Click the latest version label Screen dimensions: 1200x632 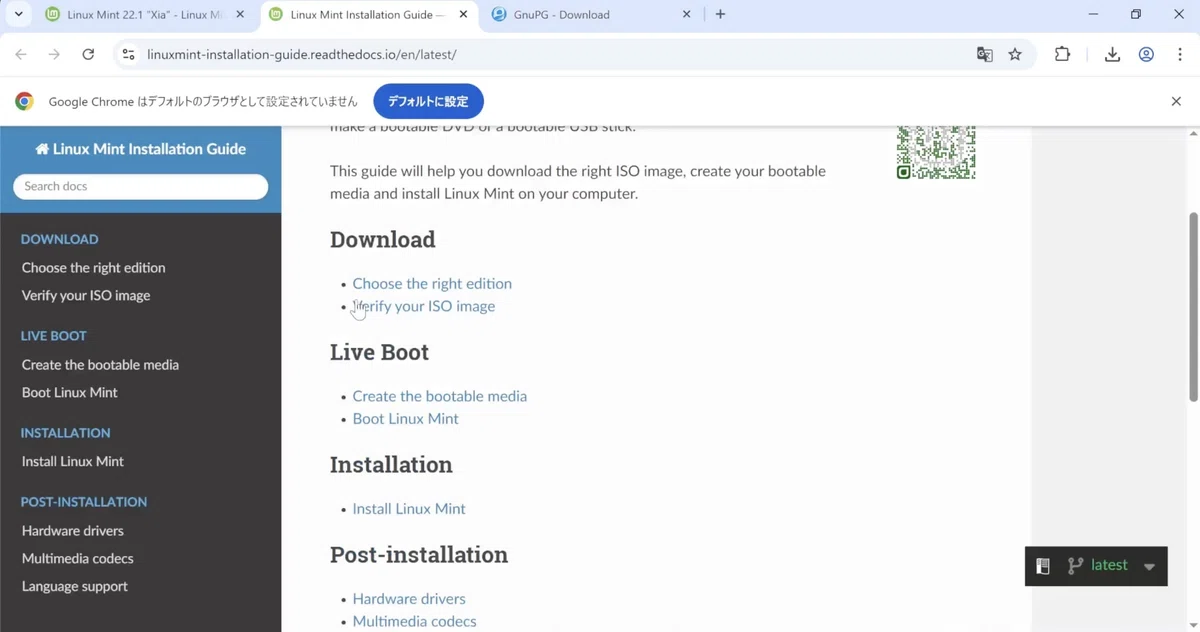pyautogui.click(x=1109, y=565)
